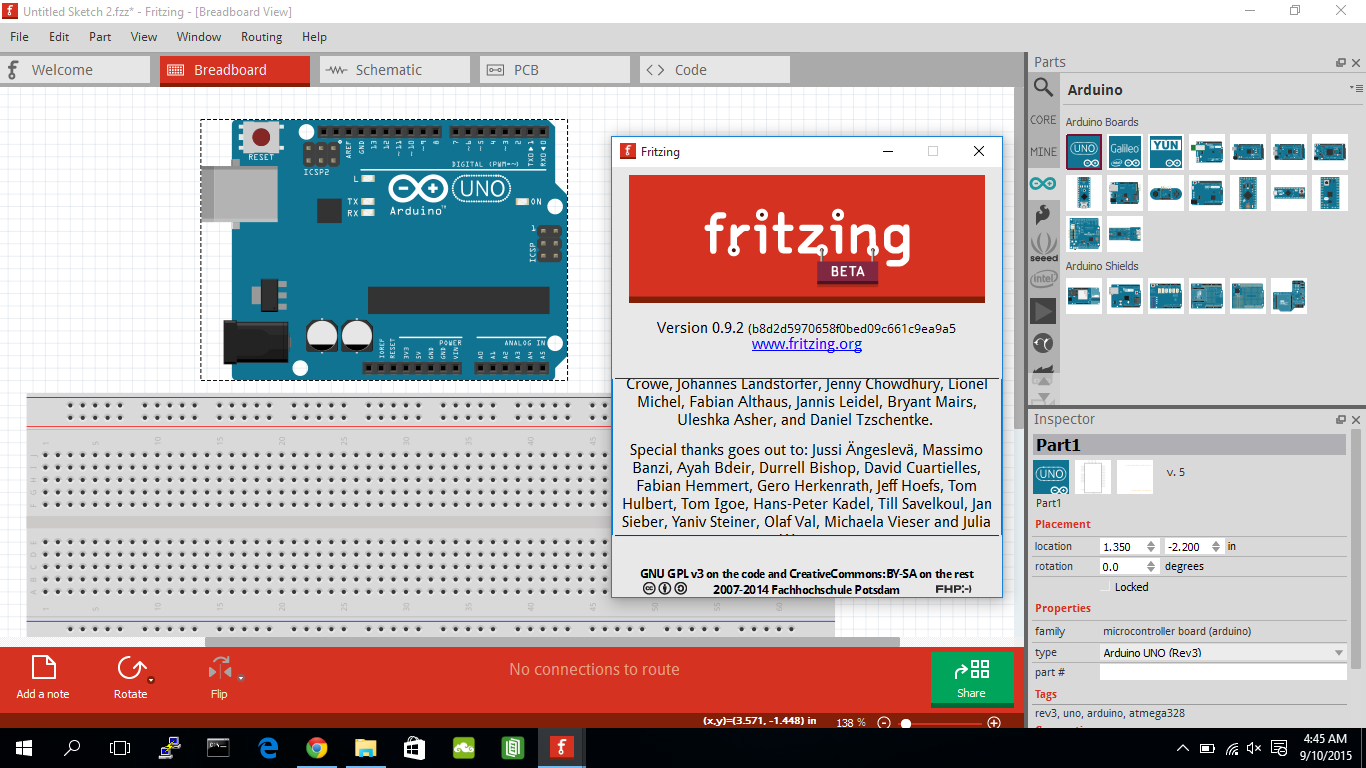
Task: Open Google Chrome from the taskbar
Action: tap(317, 747)
